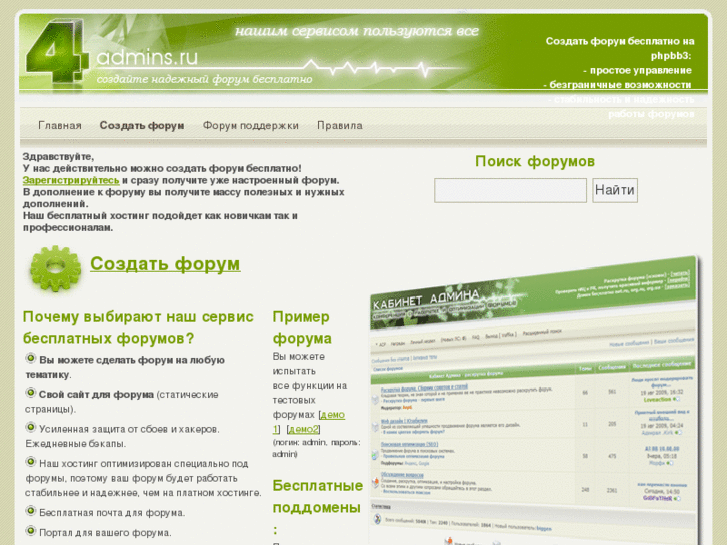
Task: Click the green 4admins.ru logo
Action: click(x=56, y=52)
